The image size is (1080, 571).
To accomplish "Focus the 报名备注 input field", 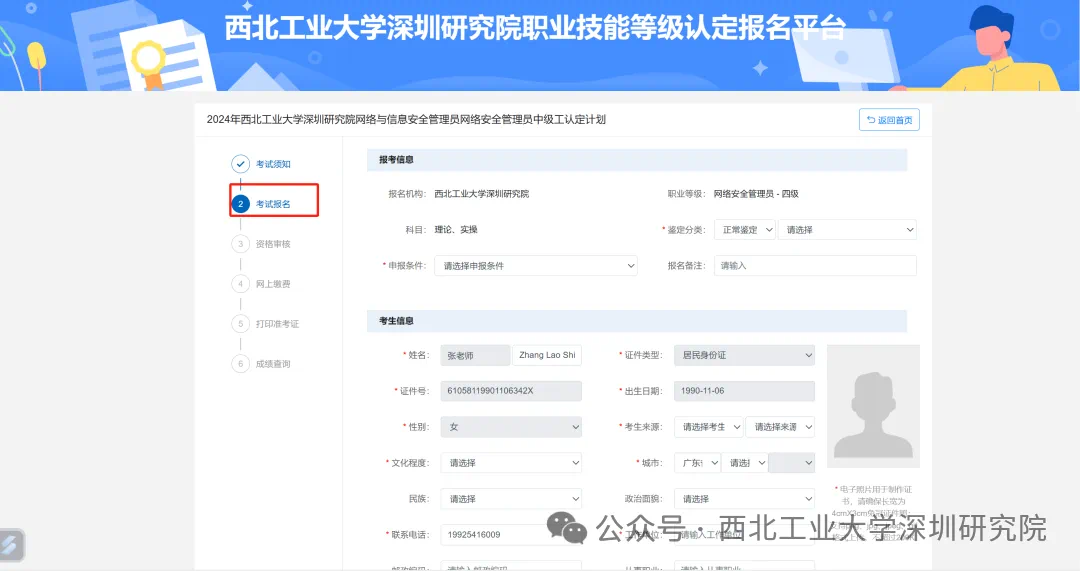I will point(815,266).
